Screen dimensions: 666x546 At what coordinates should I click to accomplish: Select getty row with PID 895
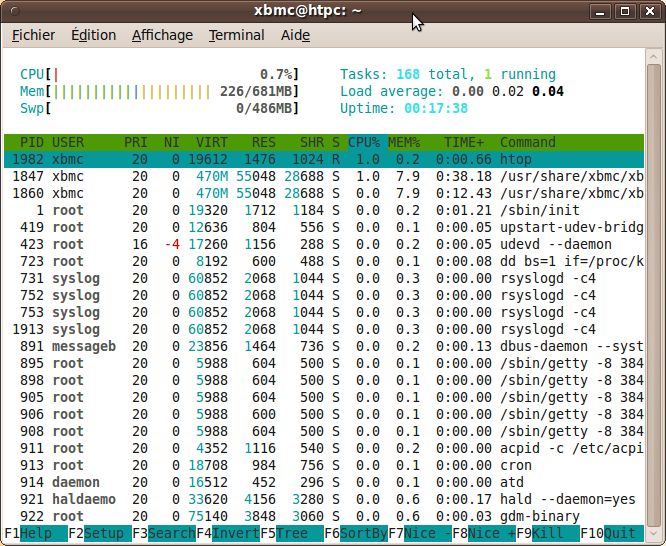pyautogui.click(x=324, y=363)
